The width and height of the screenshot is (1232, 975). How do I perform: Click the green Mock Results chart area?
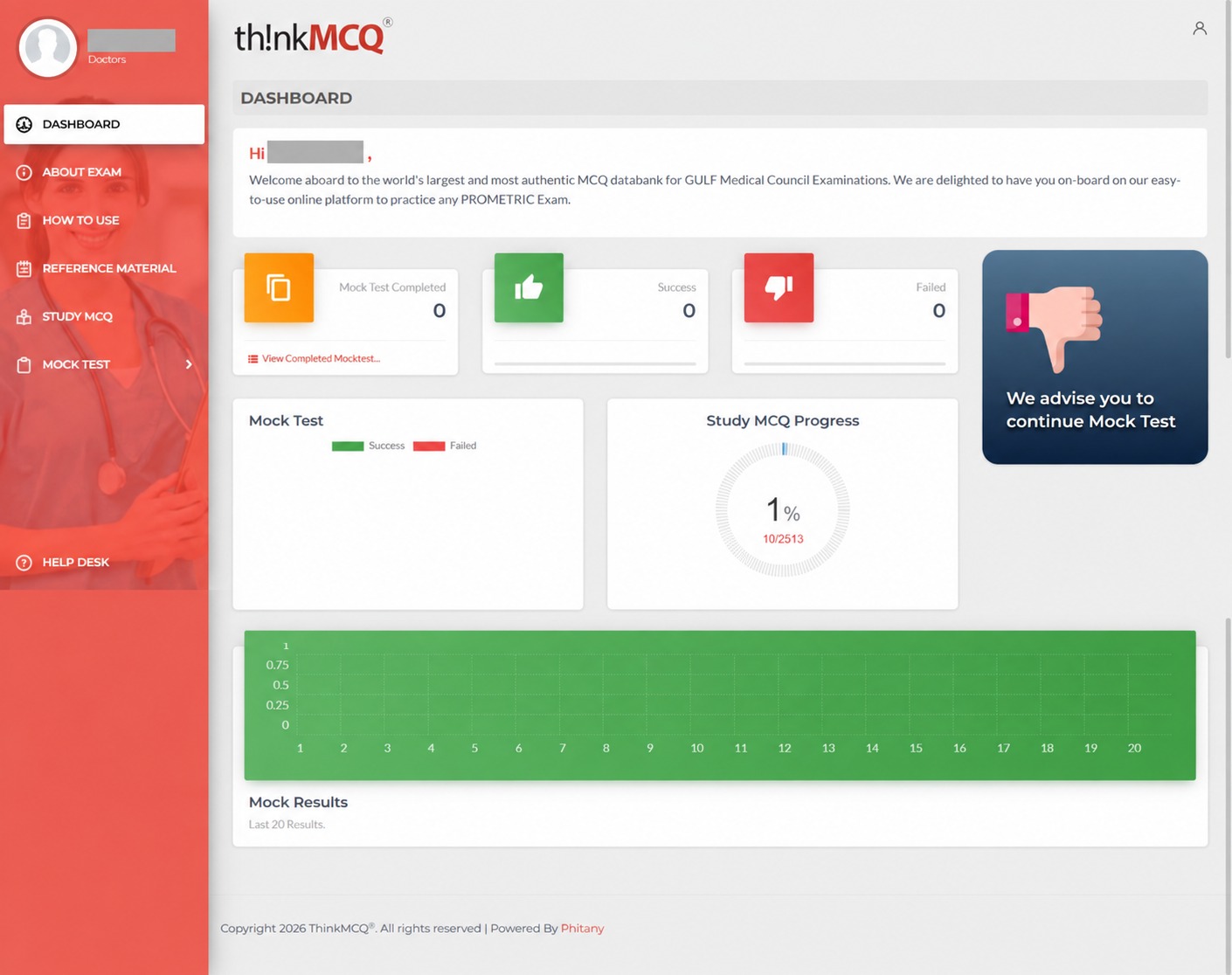pos(720,705)
